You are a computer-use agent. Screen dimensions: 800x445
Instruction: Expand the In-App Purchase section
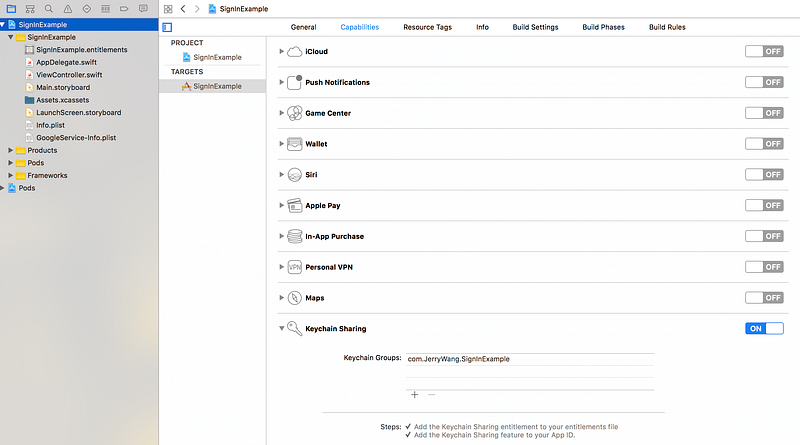pos(281,236)
